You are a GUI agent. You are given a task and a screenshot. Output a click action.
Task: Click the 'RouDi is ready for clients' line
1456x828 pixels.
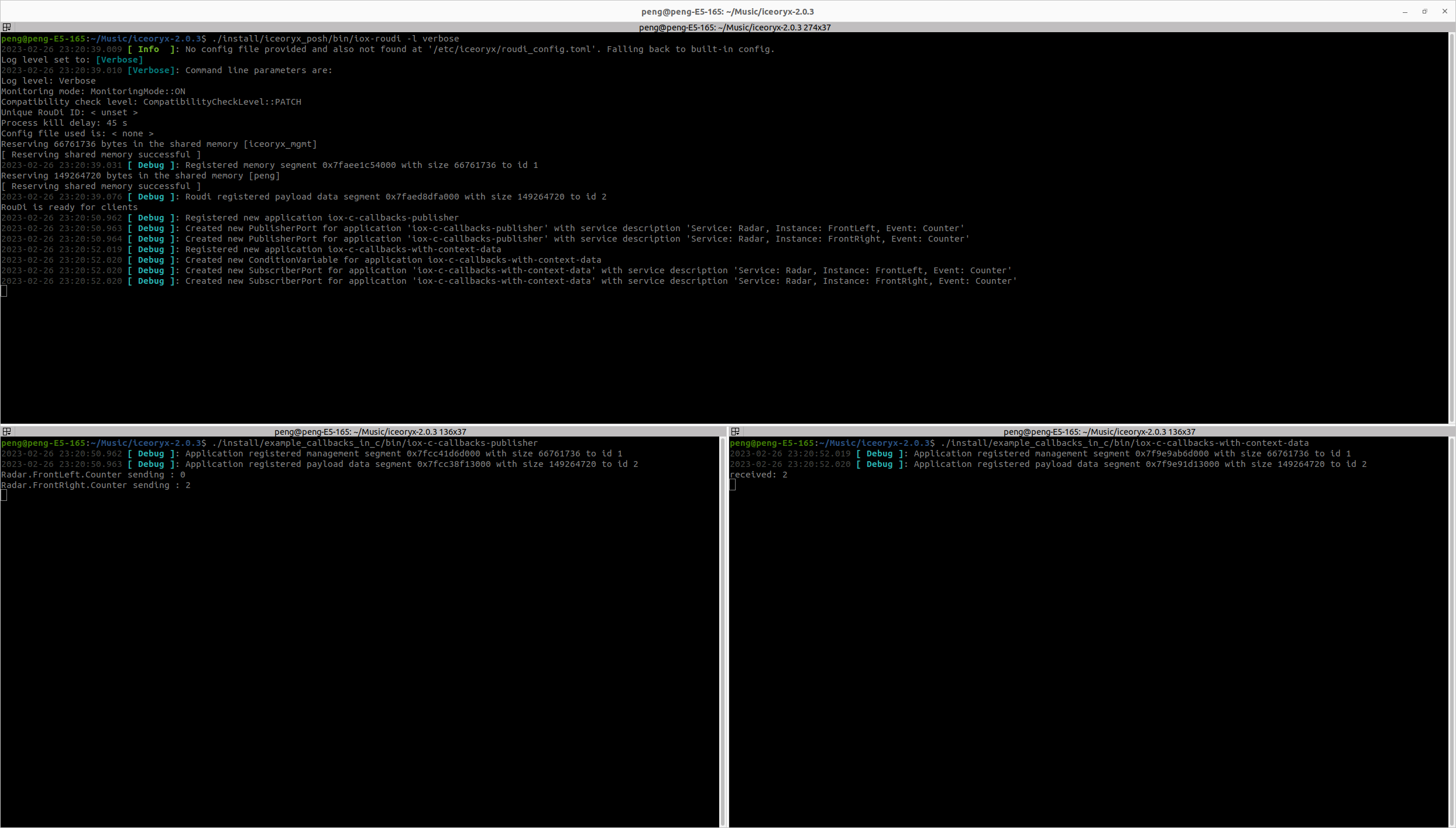tap(70, 207)
